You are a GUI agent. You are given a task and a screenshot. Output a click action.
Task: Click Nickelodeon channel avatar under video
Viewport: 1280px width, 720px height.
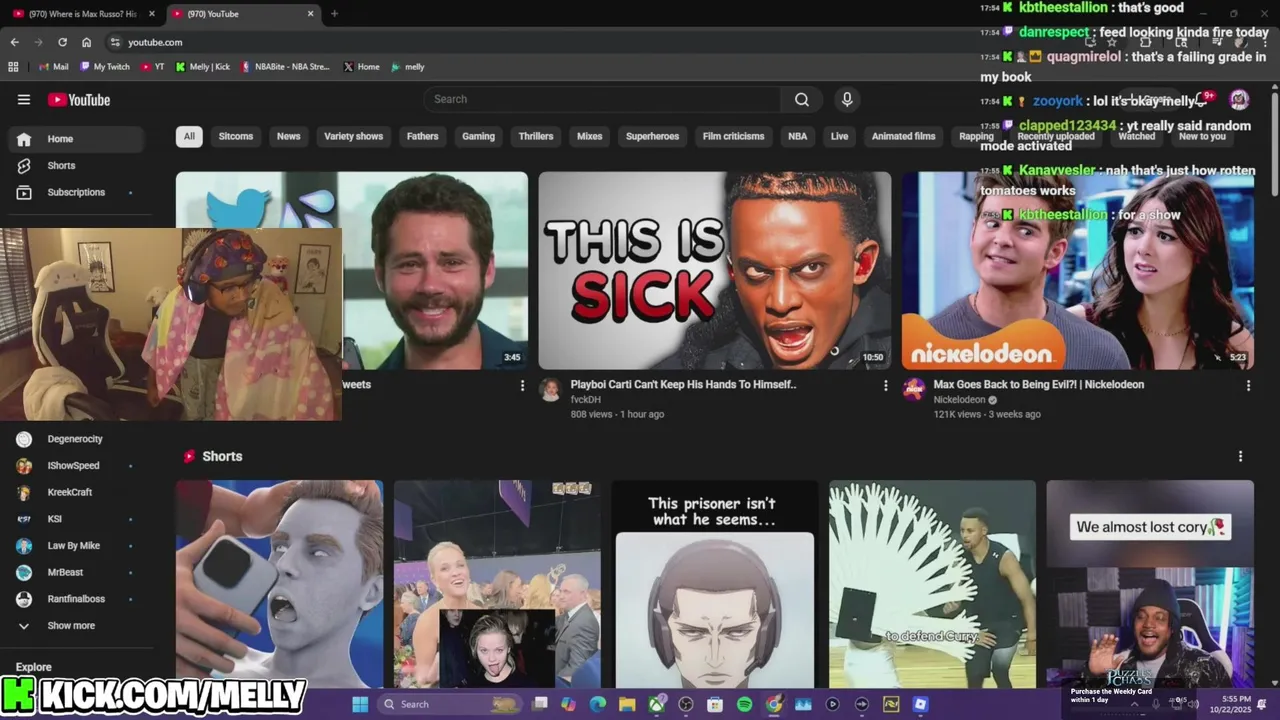pos(913,390)
